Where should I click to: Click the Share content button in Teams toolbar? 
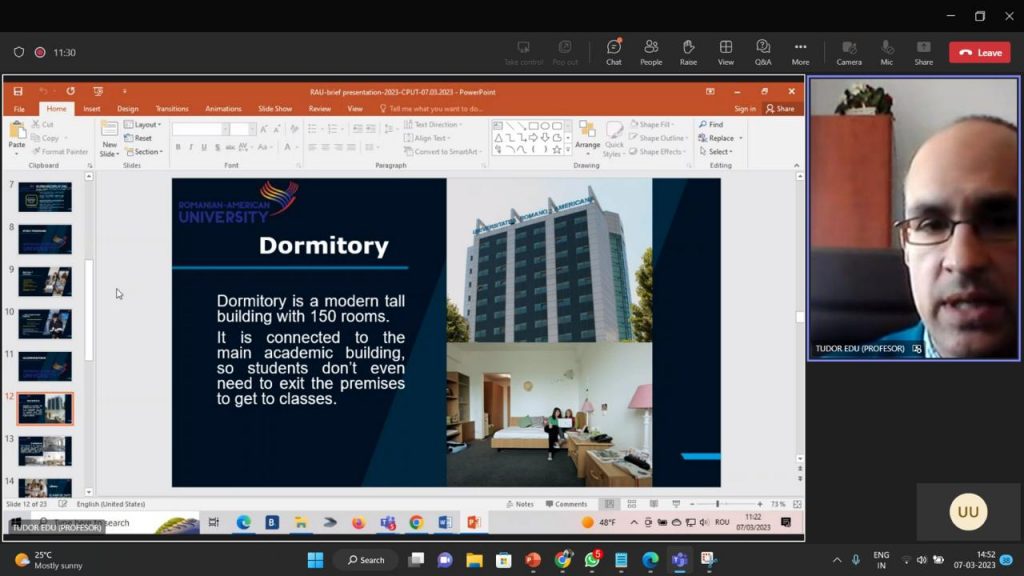923,52
